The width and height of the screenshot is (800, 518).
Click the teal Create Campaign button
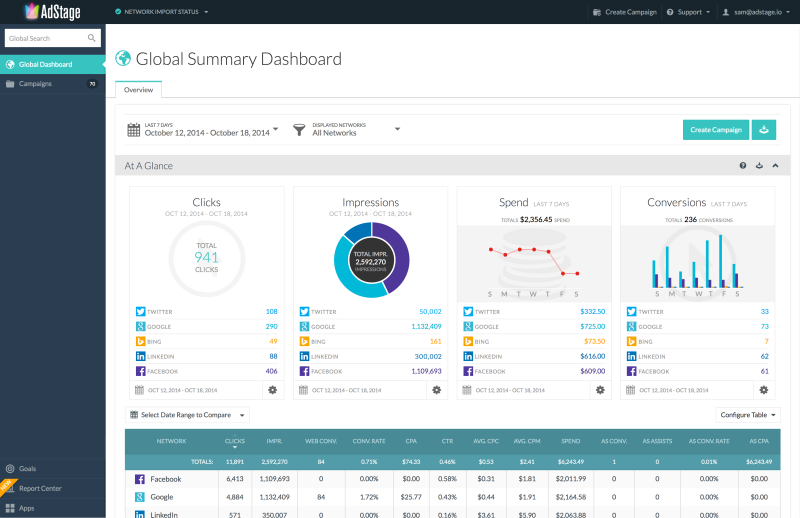(715, 129)
